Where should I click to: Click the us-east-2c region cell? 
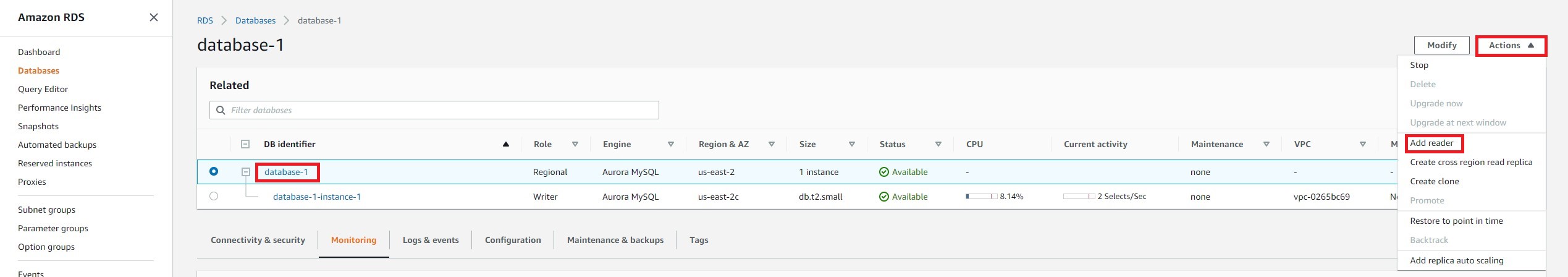(719, 197)
